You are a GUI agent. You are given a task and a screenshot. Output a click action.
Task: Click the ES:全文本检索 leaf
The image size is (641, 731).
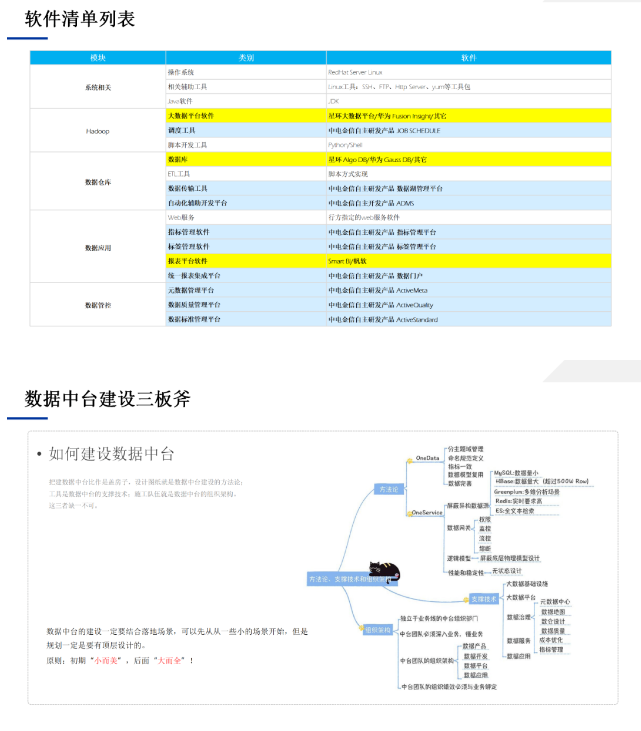tap(515, 511)
